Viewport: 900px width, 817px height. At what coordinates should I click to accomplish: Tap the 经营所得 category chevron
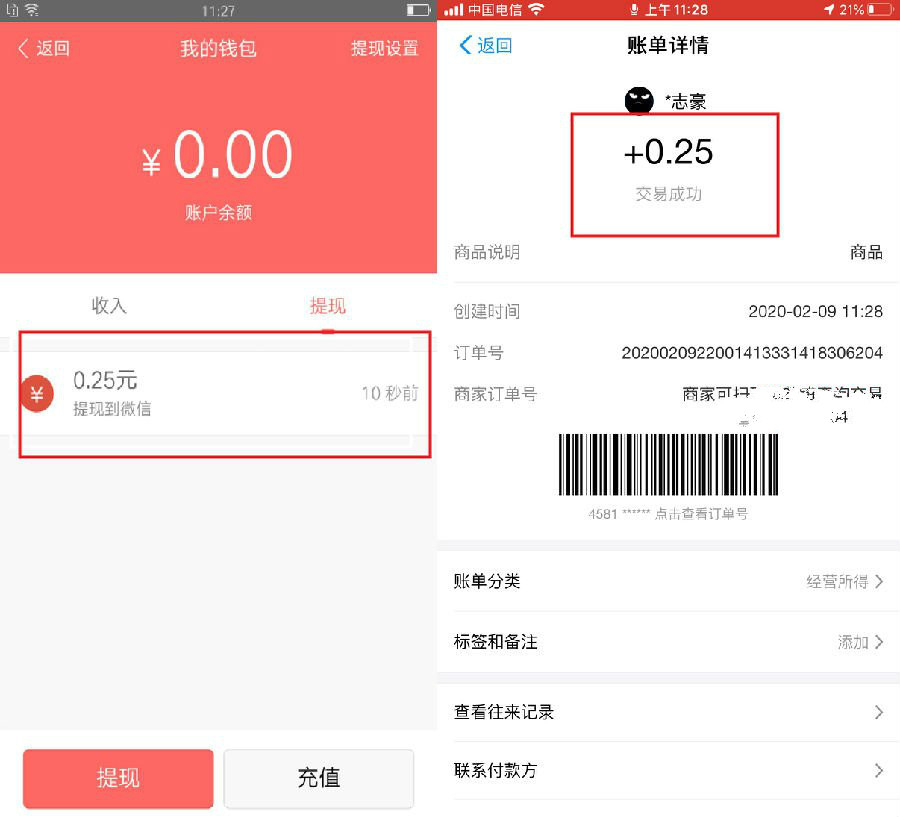coord(879,582)
